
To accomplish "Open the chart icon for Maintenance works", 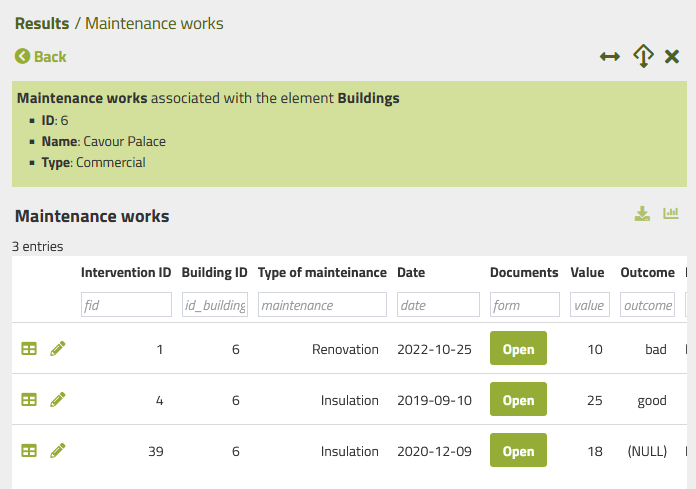I will [x=671, y=214].
